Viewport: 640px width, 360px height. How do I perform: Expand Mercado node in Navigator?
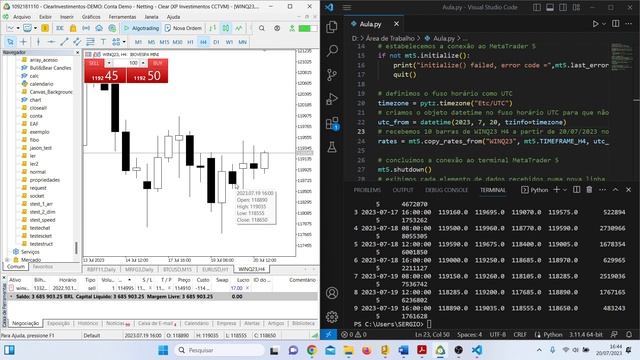point(7,260)
